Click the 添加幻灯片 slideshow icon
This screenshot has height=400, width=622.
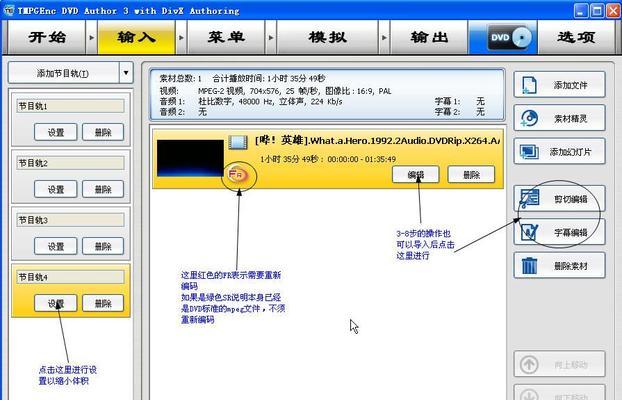[x=530, y=152]
